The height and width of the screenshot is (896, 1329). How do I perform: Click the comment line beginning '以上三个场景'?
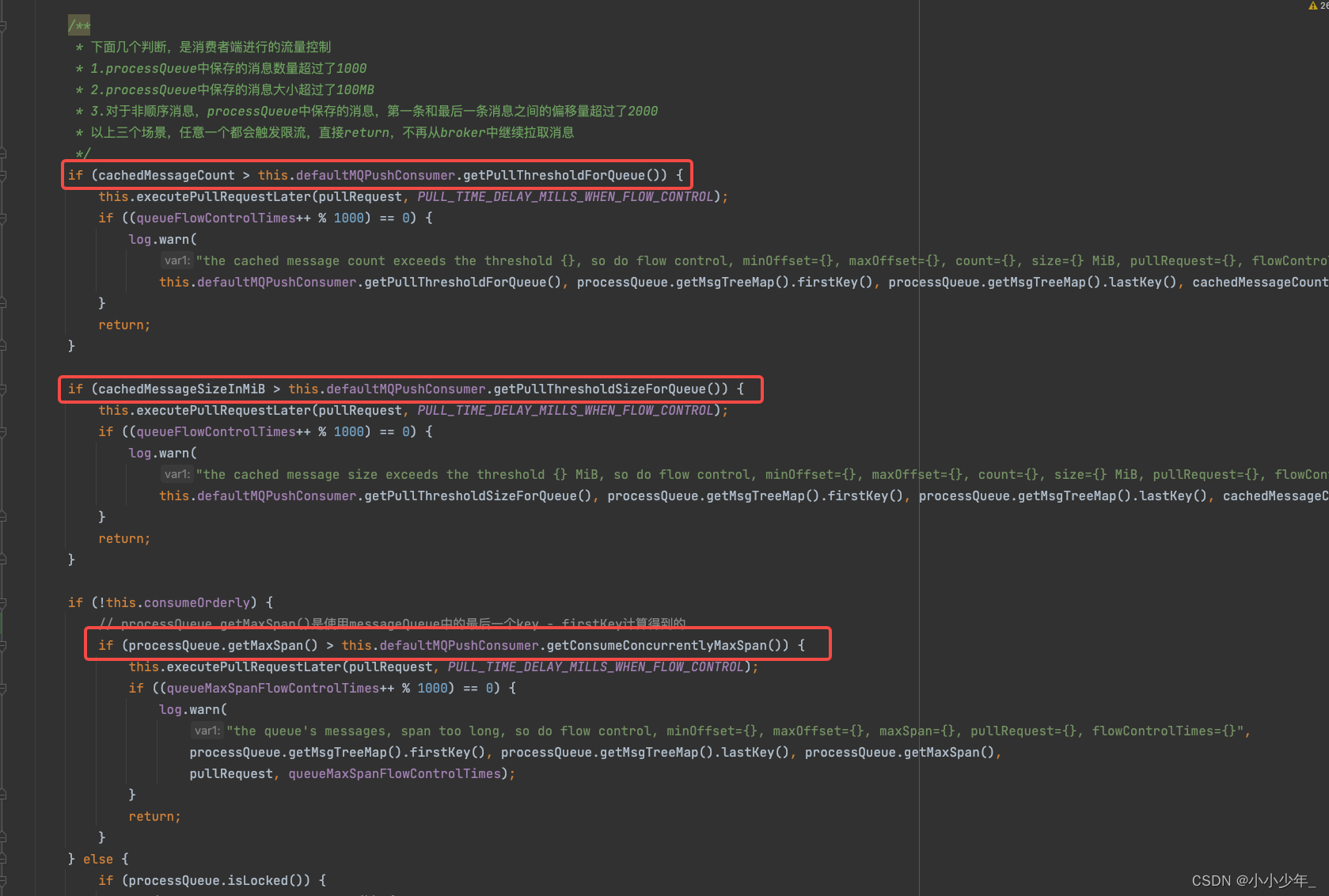pos(332,132)
